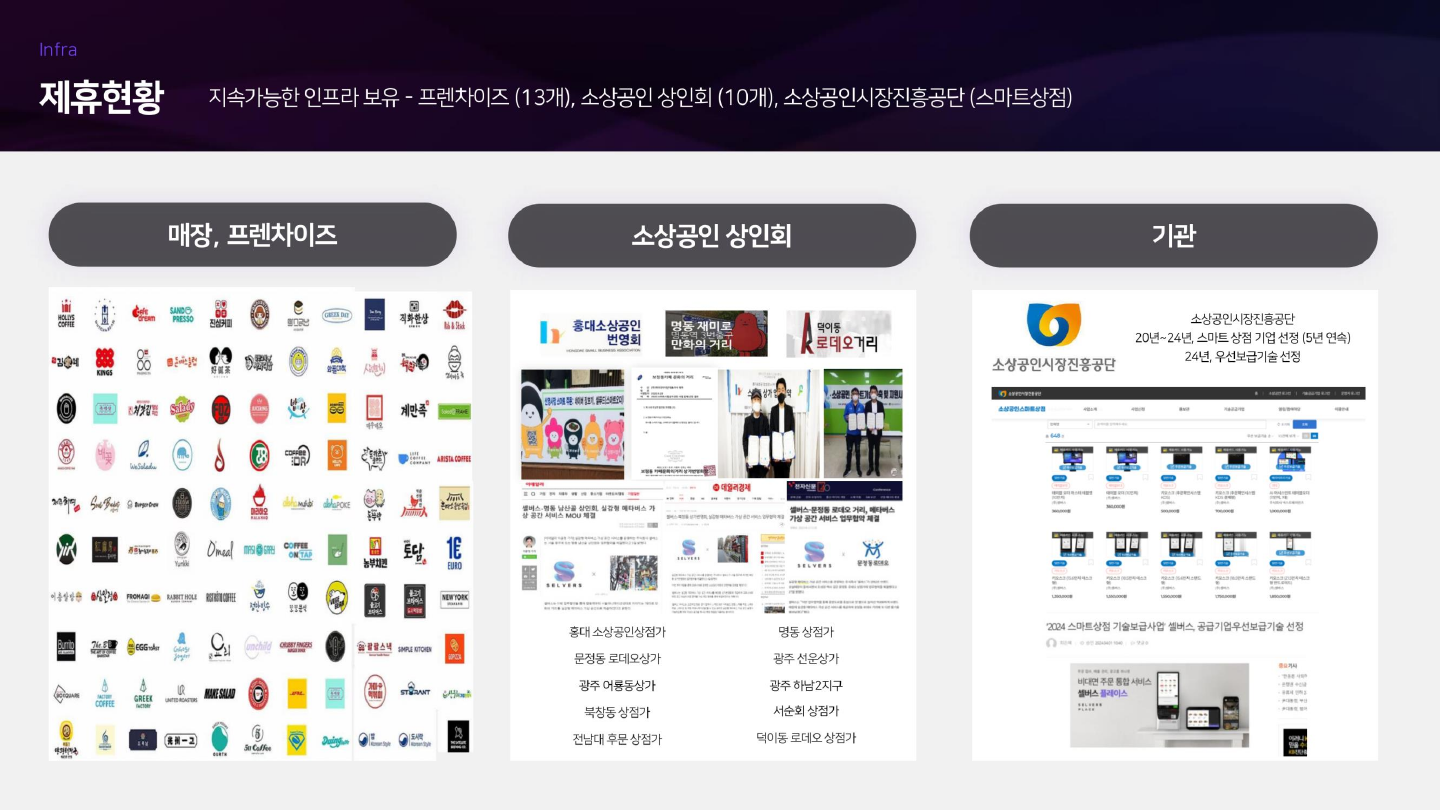Click the Hollys Coffee logo
Screen dimensions: 1440x810
66,314
